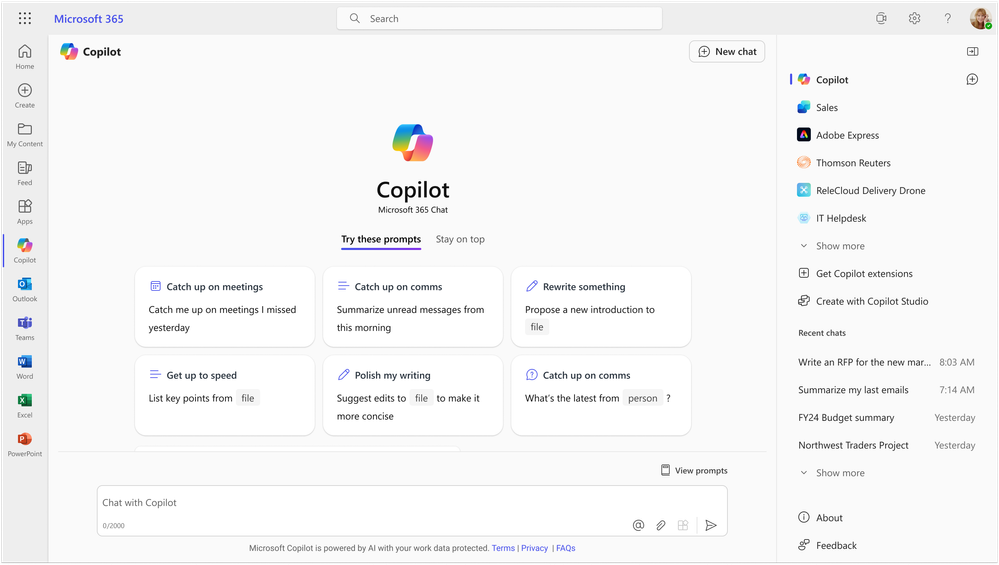Collapse the right side panel icon
This screenshot has width=999, height=565.
(x=972, y=52)
